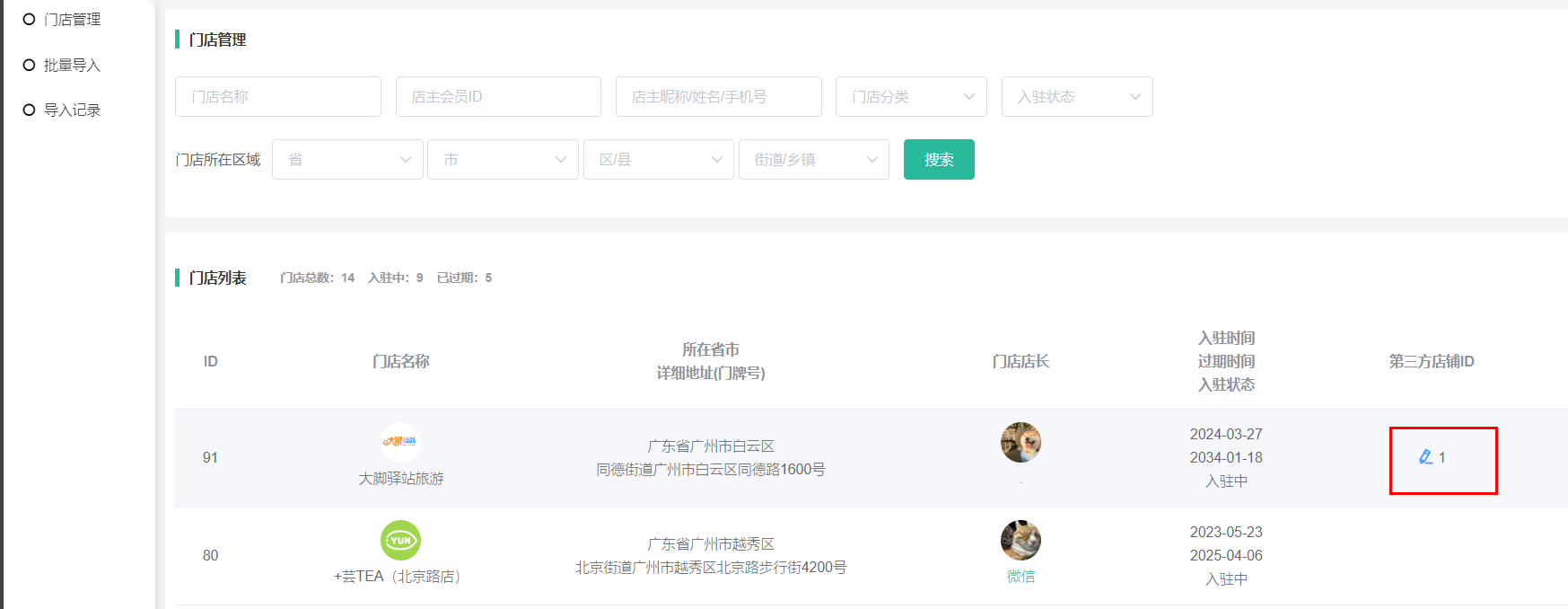Focus the 门店名称 search field
This screenshot has width=1568, height=609.
277,96
